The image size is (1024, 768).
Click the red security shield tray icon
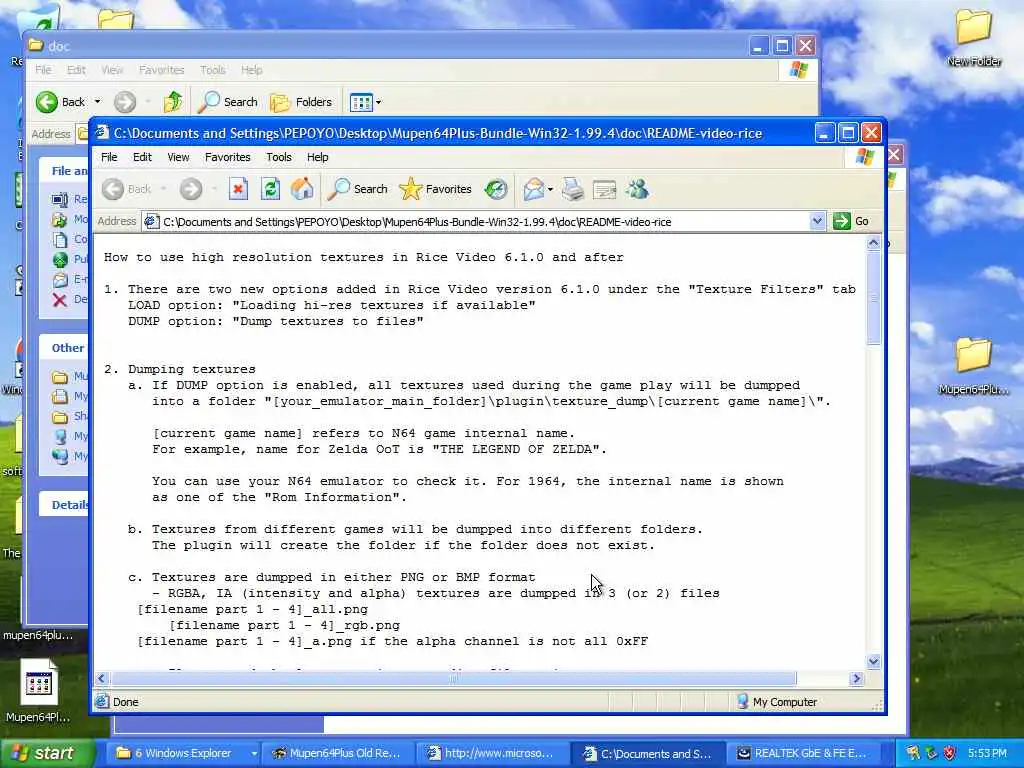click(x=950, y=753)
